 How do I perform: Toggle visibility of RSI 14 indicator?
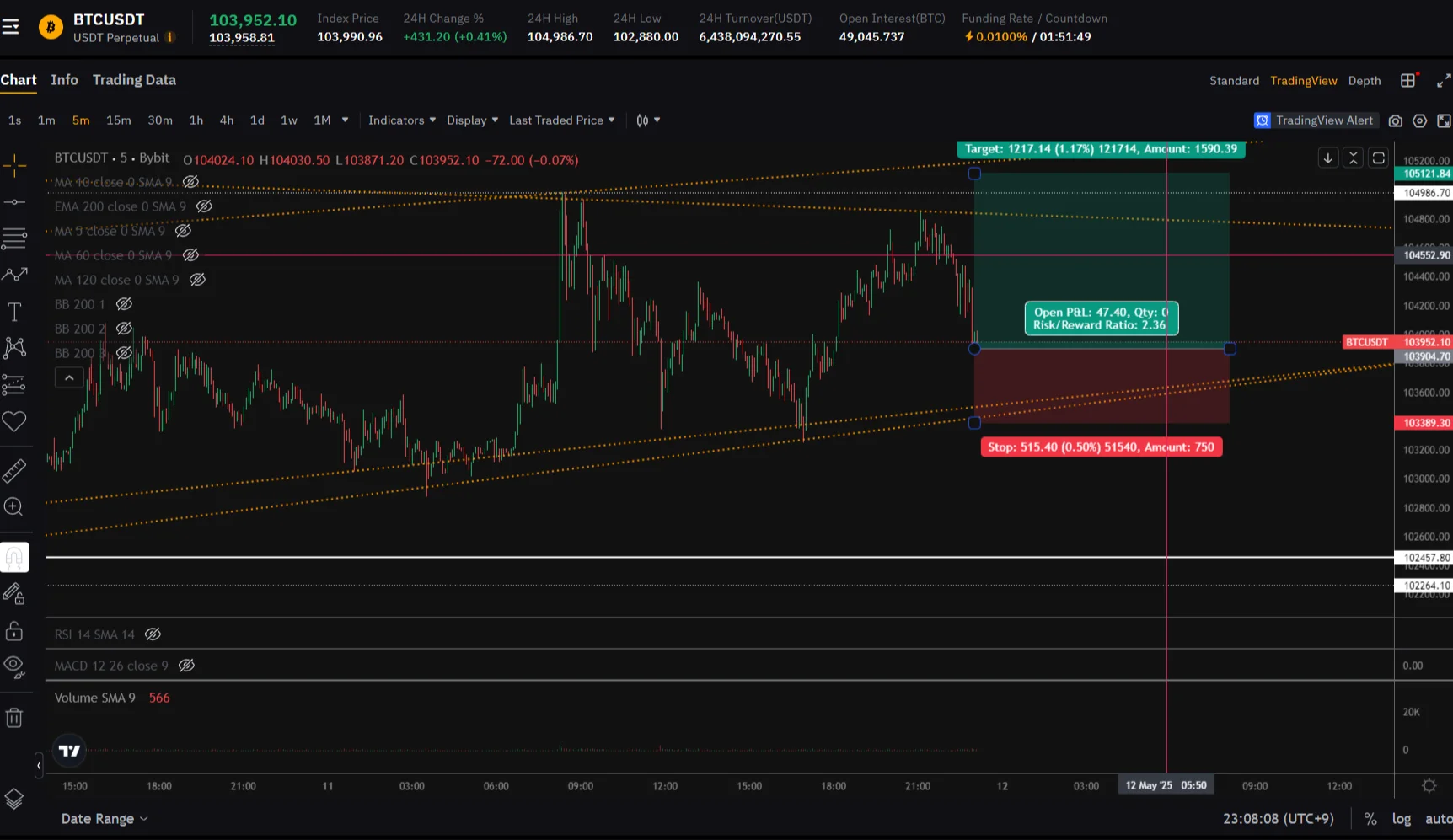(x=153, y=634)
